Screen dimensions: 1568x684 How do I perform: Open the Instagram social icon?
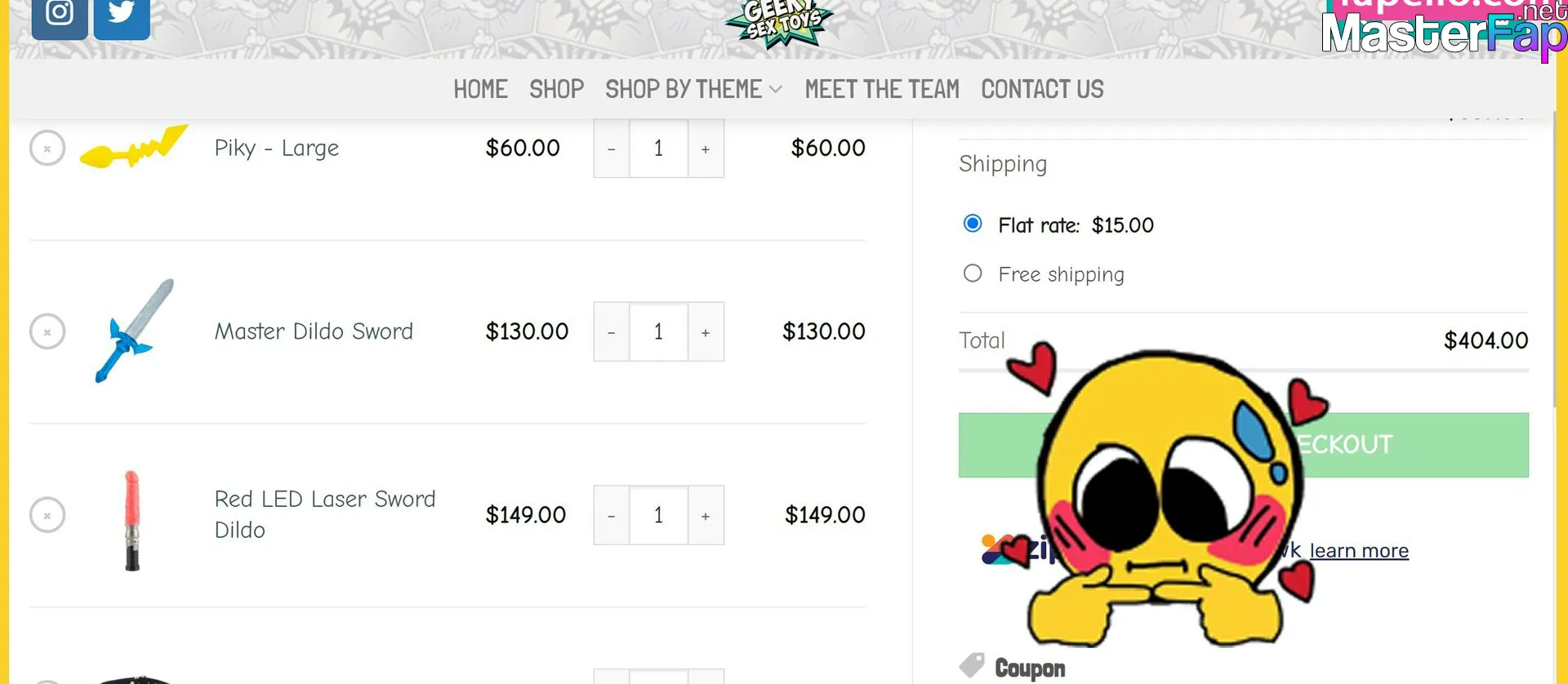click(60, 18)
